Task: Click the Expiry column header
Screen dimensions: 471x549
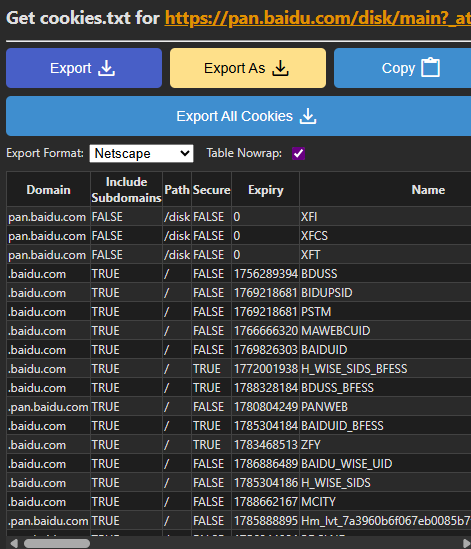Action: point(265,189)
